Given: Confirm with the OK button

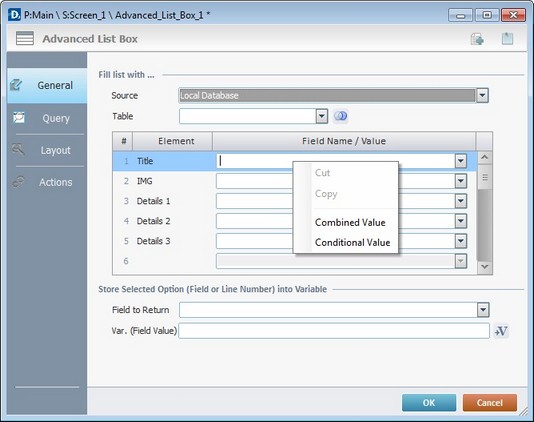Looking at the screenshot, I should point(429,403).
